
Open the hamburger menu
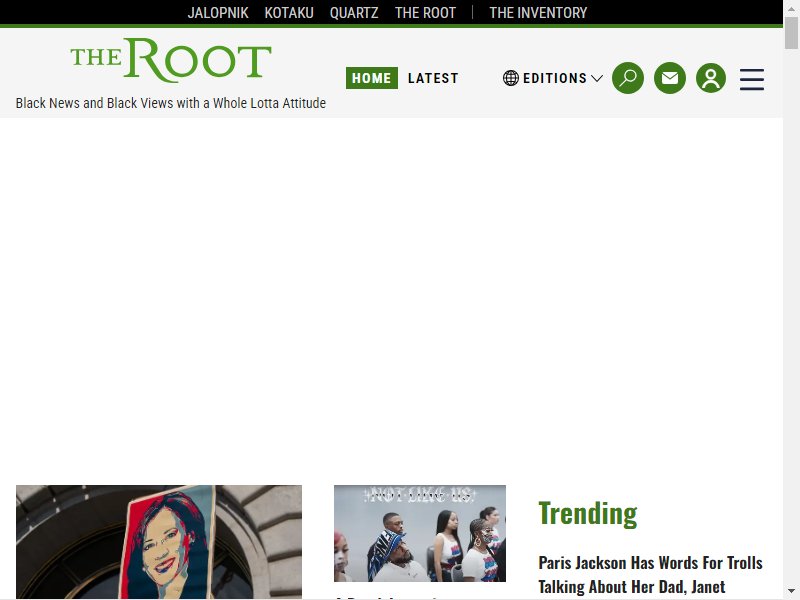[x=752, y=79]
